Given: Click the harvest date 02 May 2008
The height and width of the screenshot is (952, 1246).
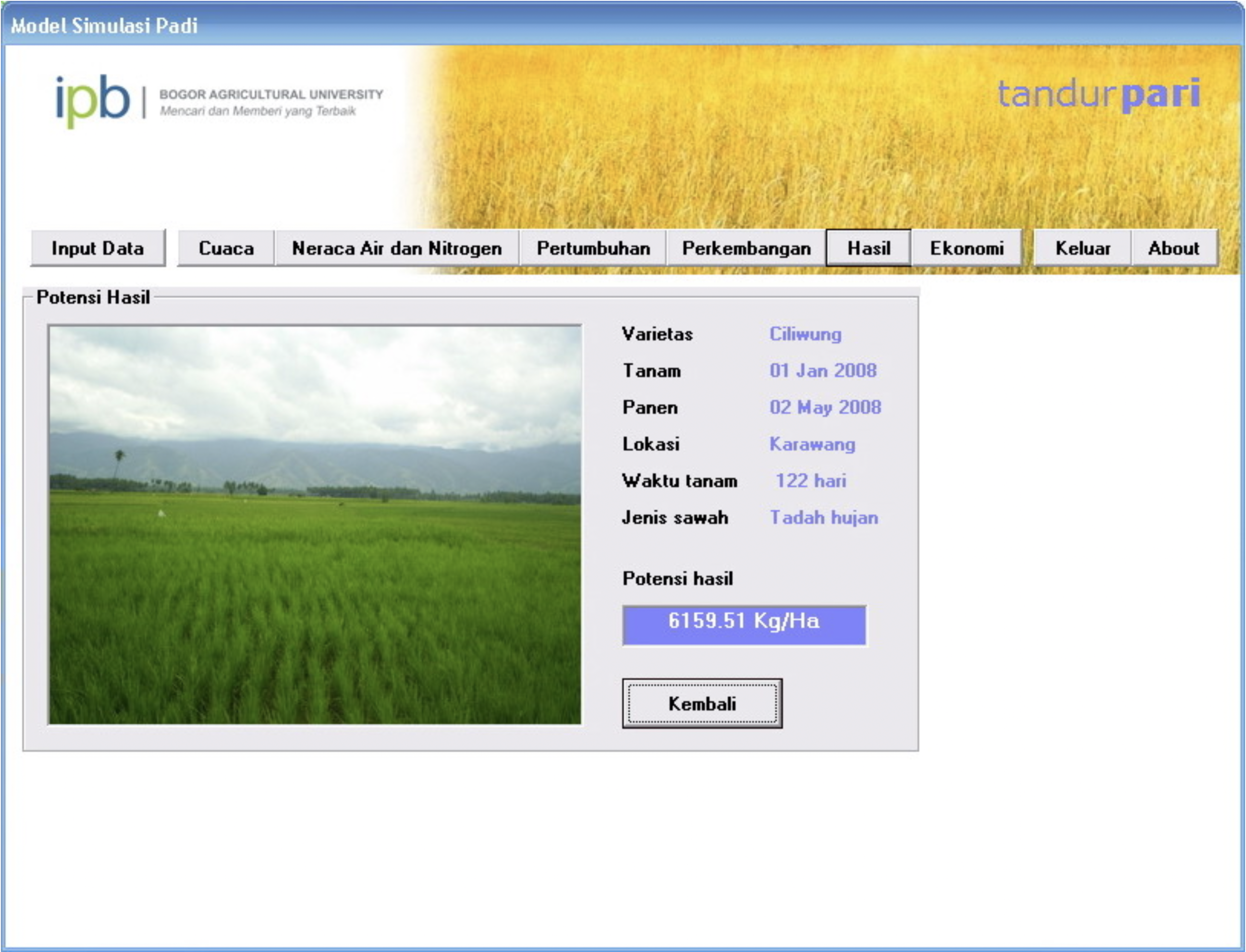Looking at the screenshot, I should coord(824,407).
